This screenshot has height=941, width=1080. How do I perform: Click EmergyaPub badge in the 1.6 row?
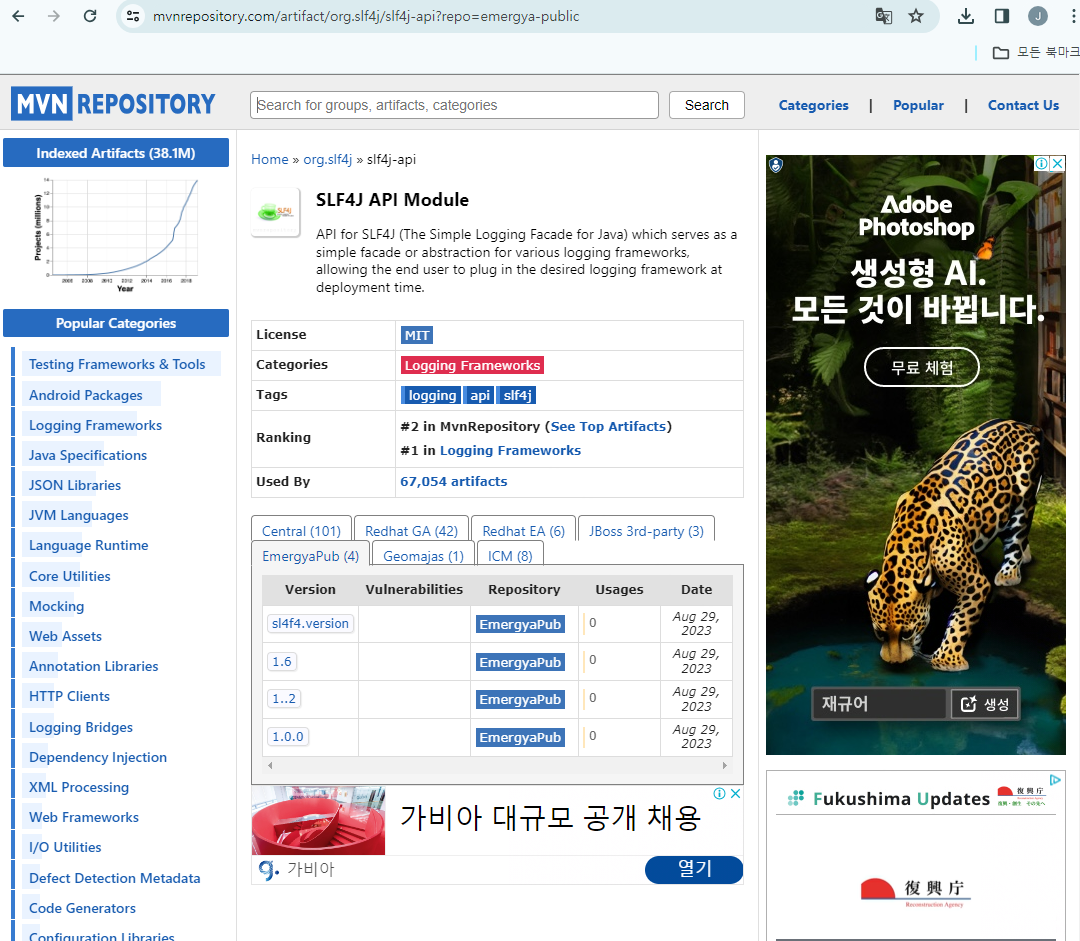pyautogui.click(x=521, y=662)
